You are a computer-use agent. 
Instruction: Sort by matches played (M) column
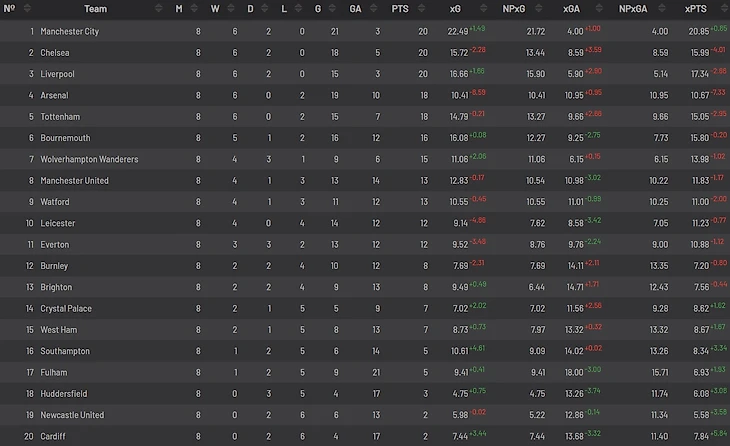coord(179,9)
